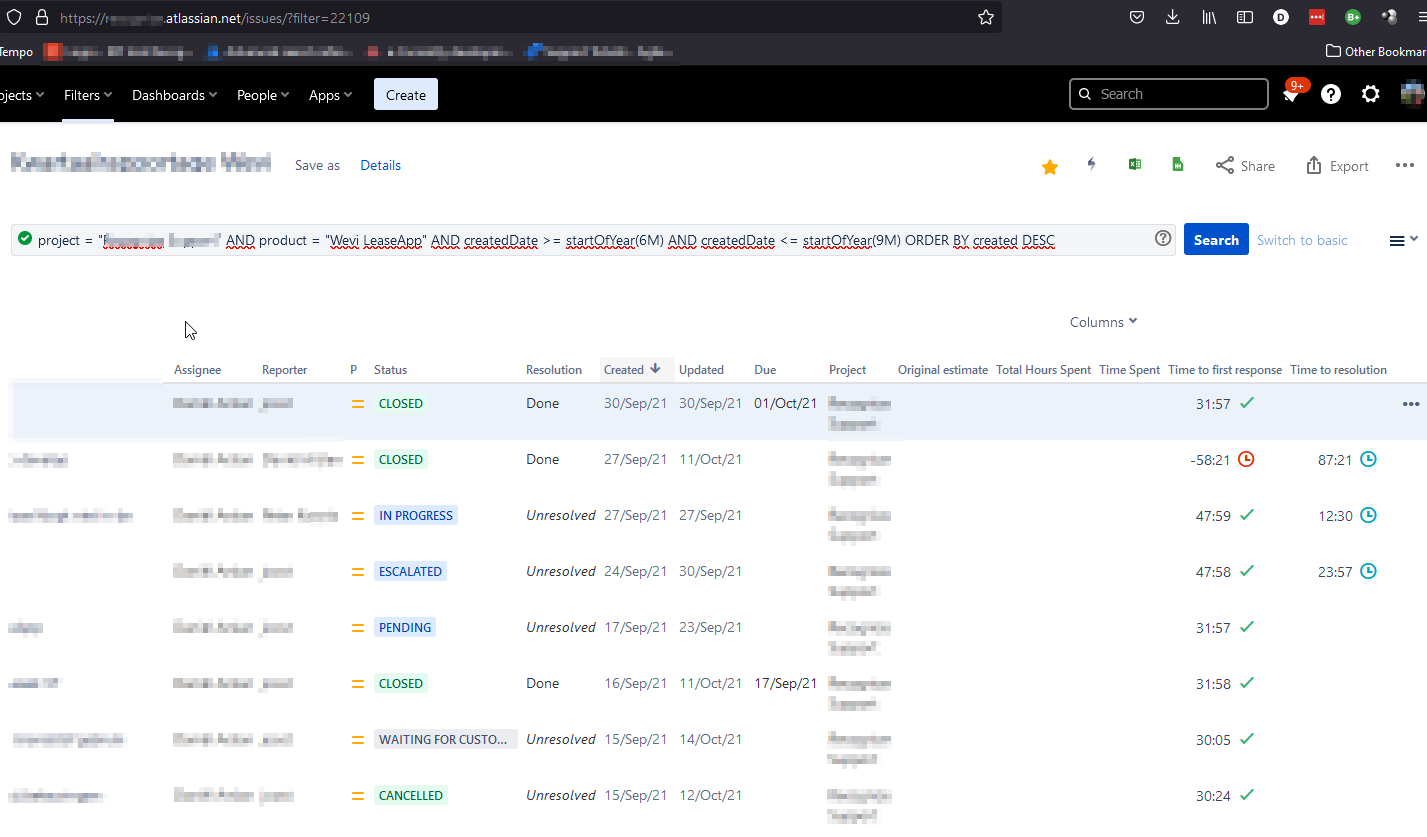Screen dimensions: 1427x837
Task: Switch to basic search mode
Action: (x=1301, y=239)
